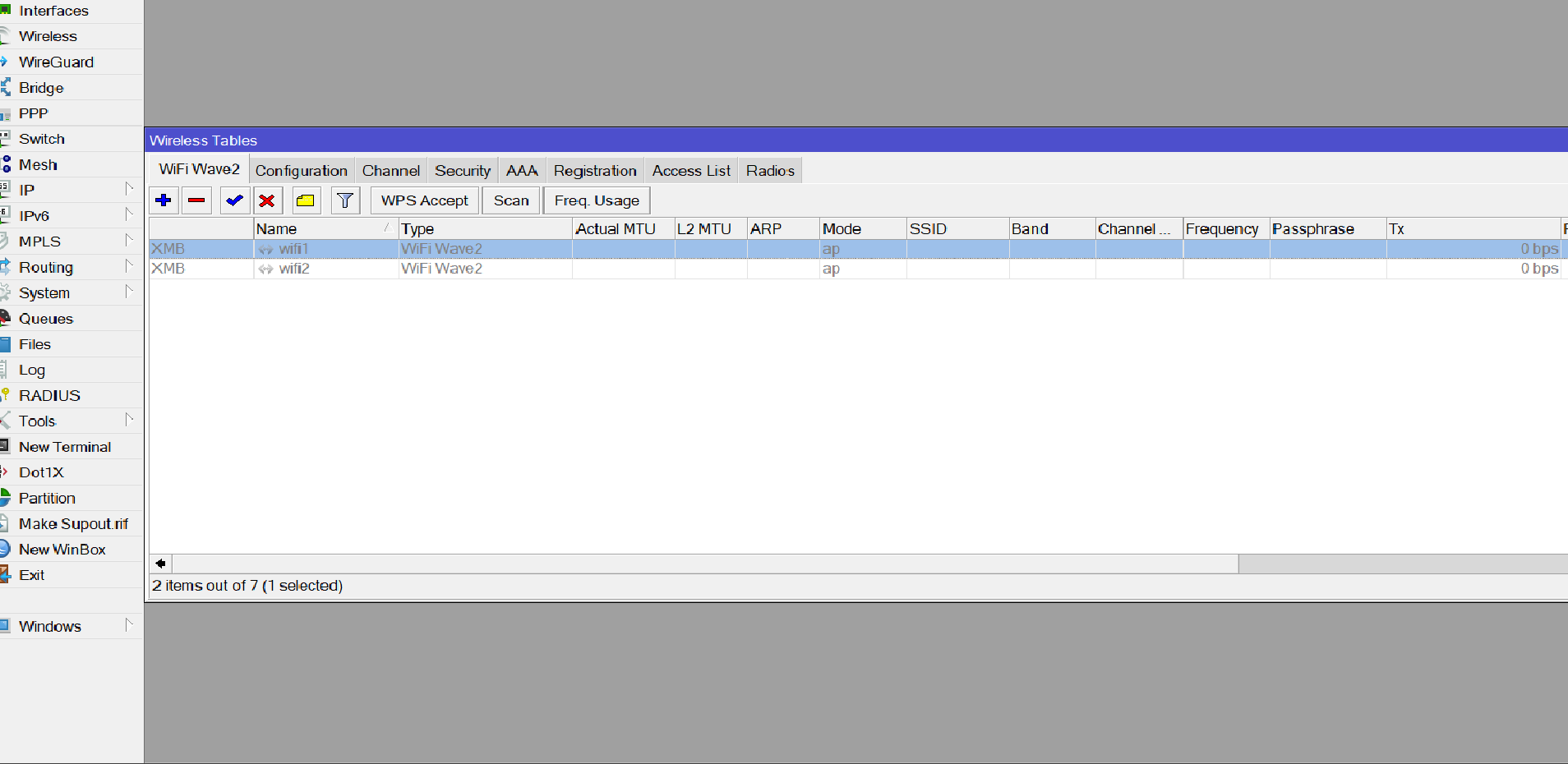The width and height of the screenshot is (1568, 764).
Task: Open Queues from the sidebar
Action: (46, 319)
